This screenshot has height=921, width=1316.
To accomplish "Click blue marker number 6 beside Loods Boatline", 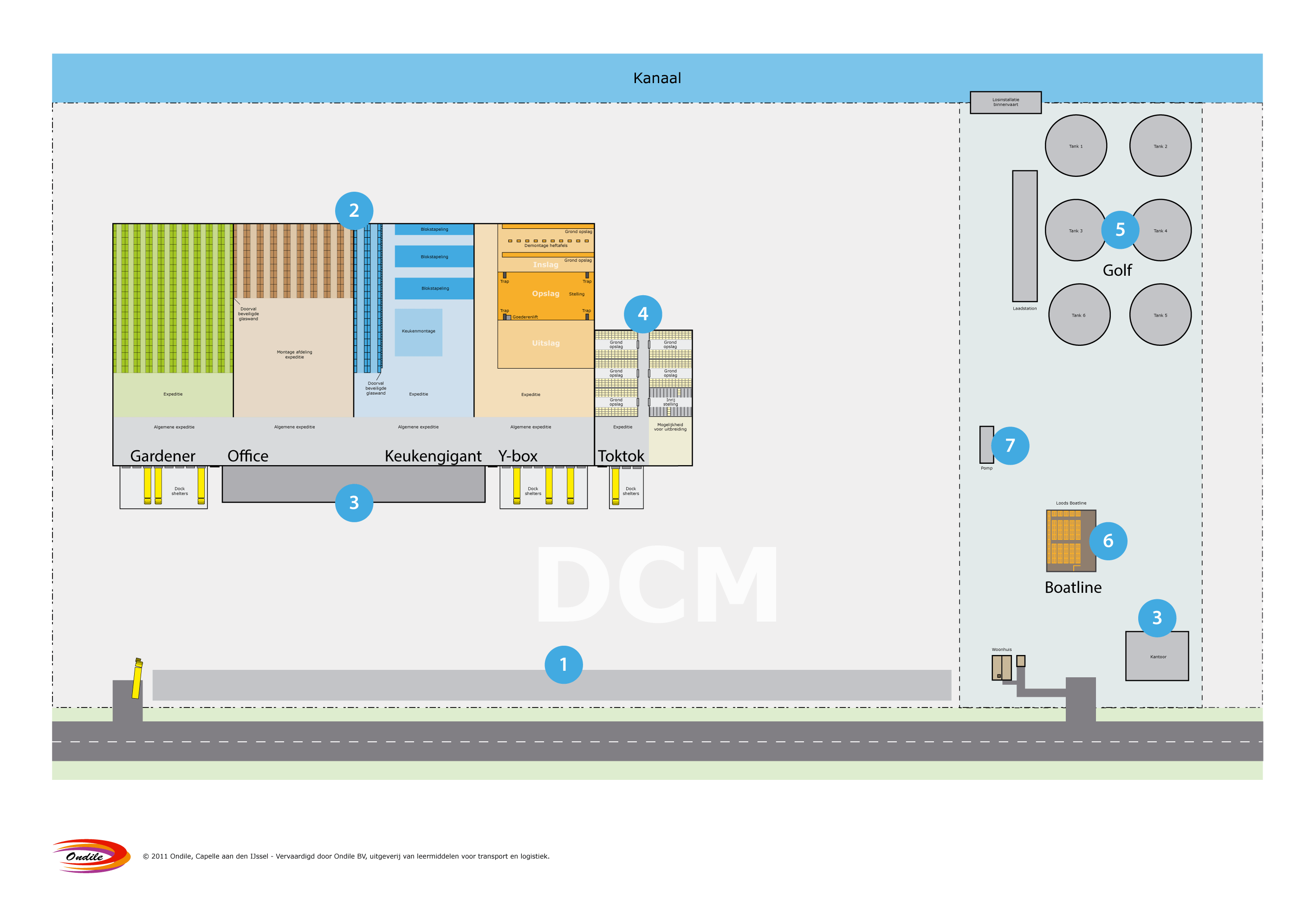I will click(x=1108, y=540).
